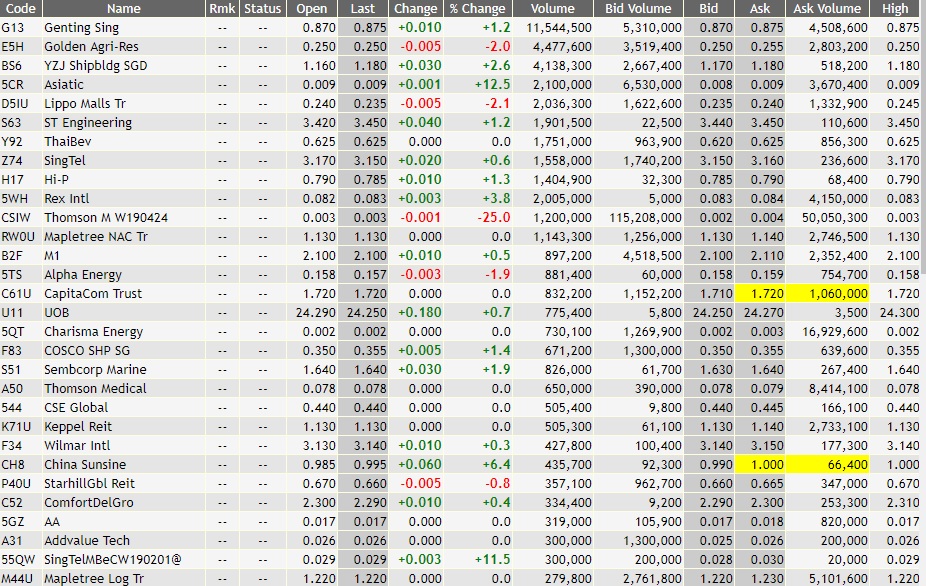Sort by the Code column header
The image size is (926, 586).
click(x=21, y=8)
